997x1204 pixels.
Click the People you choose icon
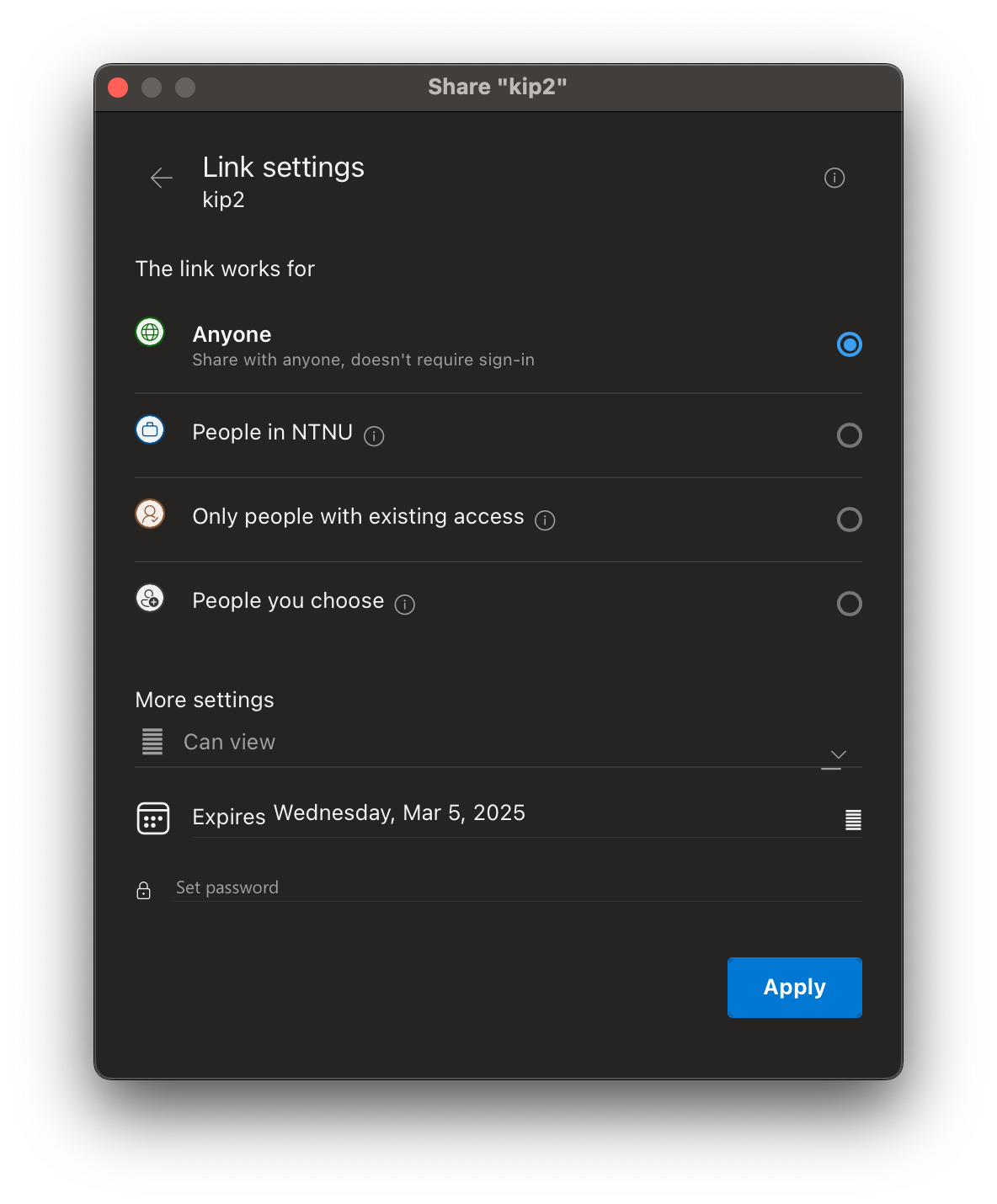pyautogui.click(x=150, y=599)
